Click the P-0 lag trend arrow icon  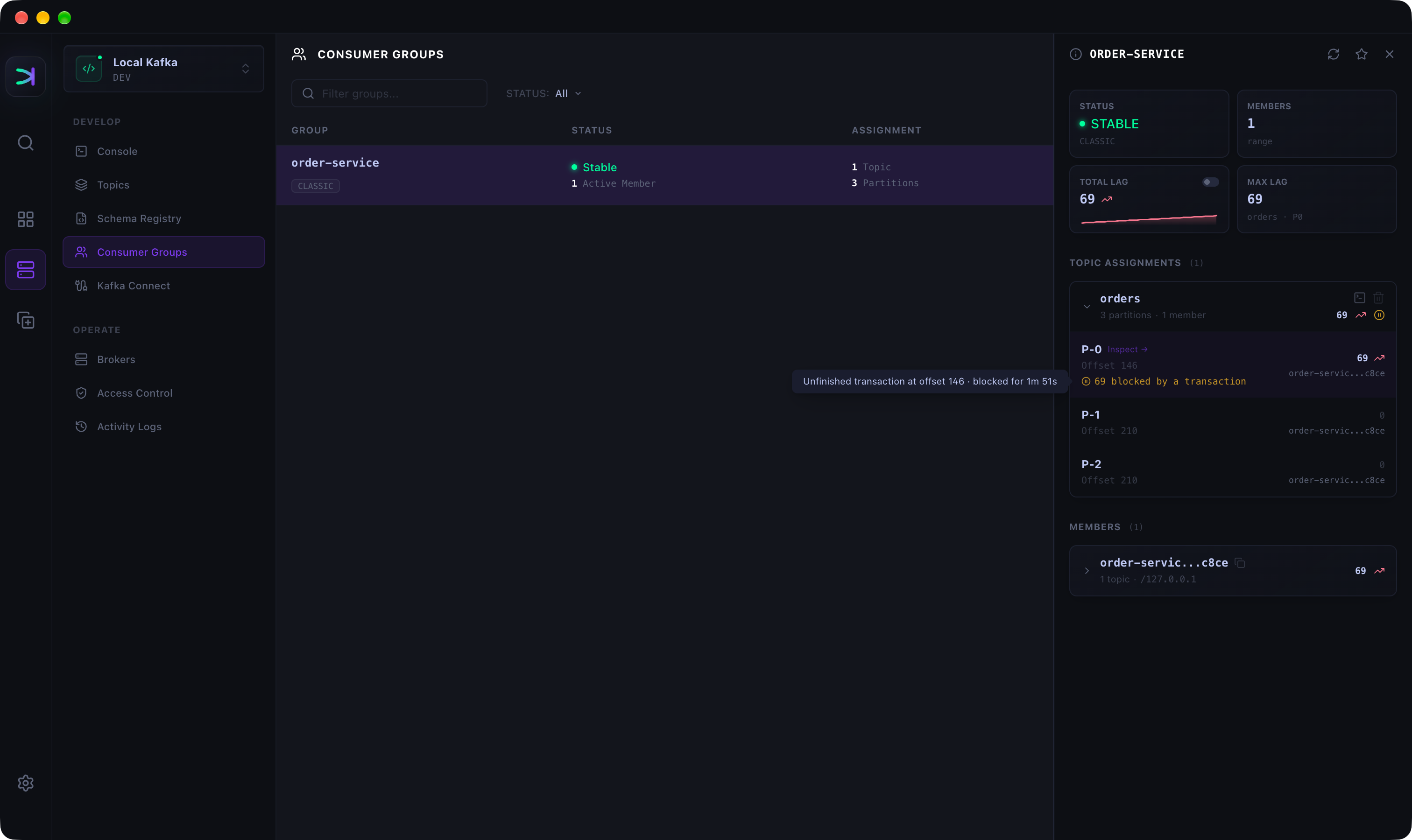point(1380,358)
